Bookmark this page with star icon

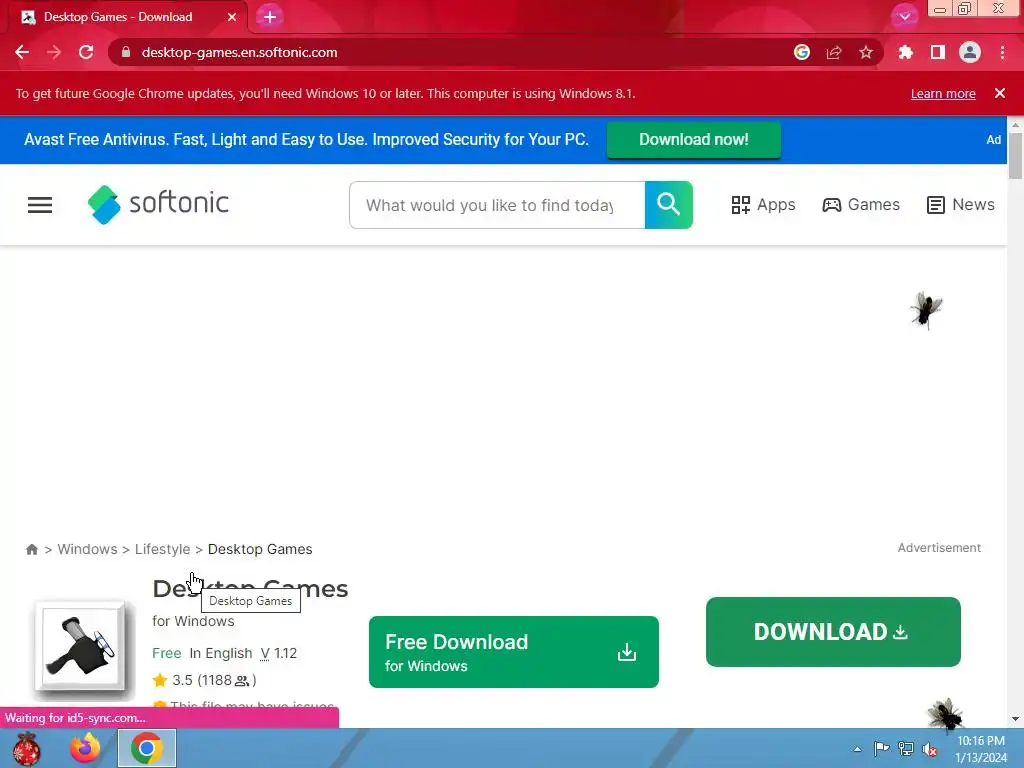(866, 52)
